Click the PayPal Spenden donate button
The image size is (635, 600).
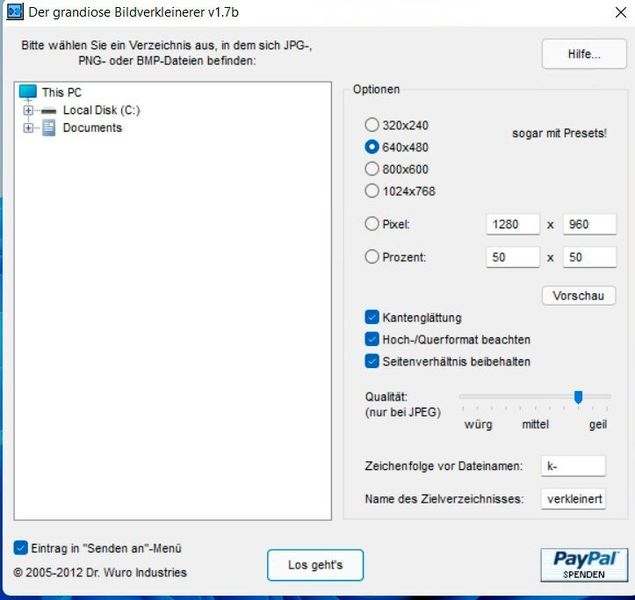[584, 565]
